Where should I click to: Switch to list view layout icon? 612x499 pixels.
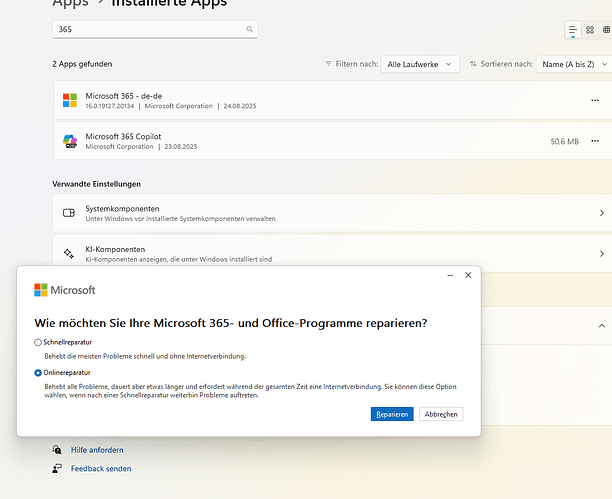[573, 30]
